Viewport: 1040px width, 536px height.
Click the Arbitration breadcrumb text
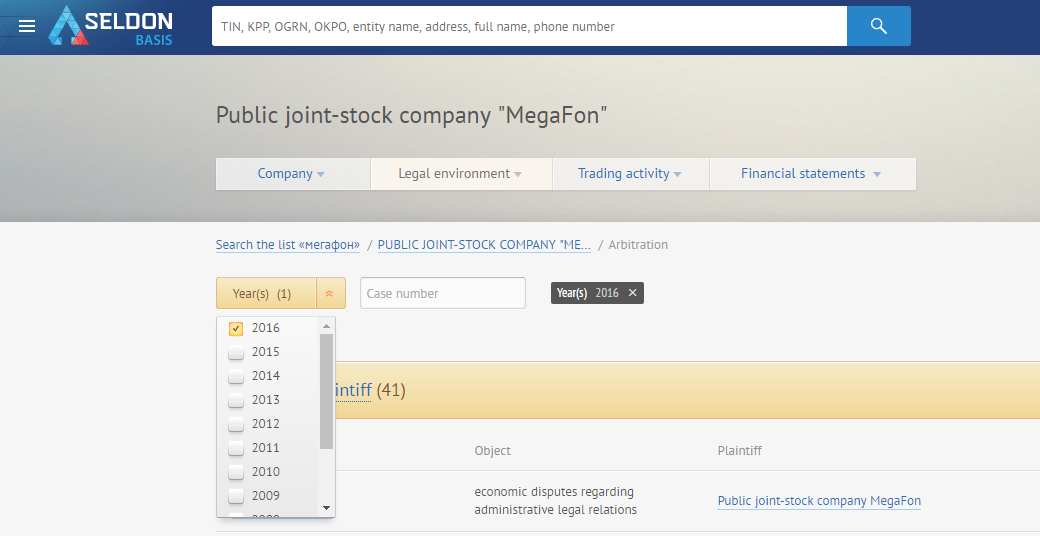(x=638, y=245)
